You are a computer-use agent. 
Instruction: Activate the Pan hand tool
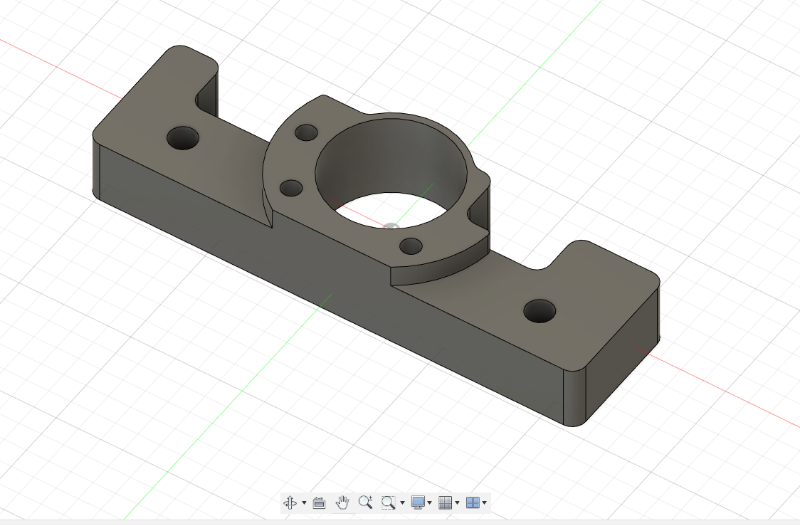pos(342,502)
